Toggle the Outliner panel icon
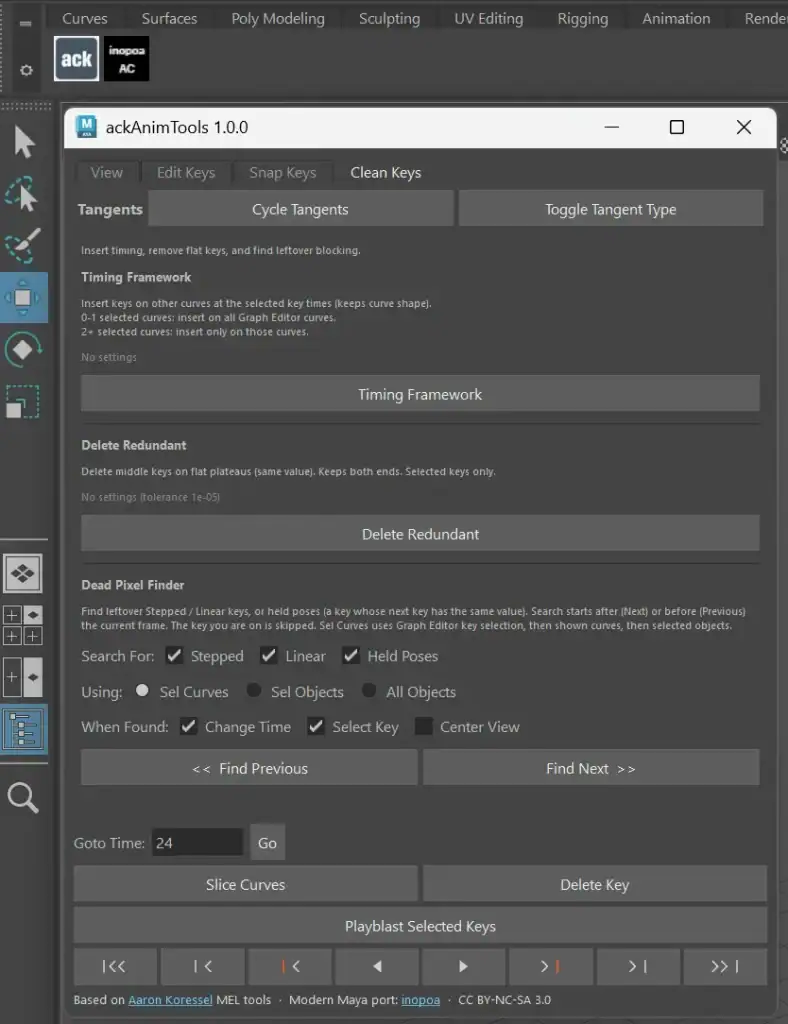 24,729
